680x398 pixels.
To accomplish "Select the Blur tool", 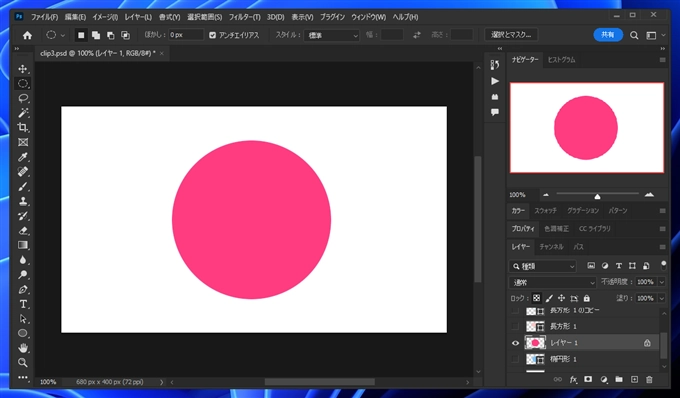I will pyautogui.click(x=23, y=260).
